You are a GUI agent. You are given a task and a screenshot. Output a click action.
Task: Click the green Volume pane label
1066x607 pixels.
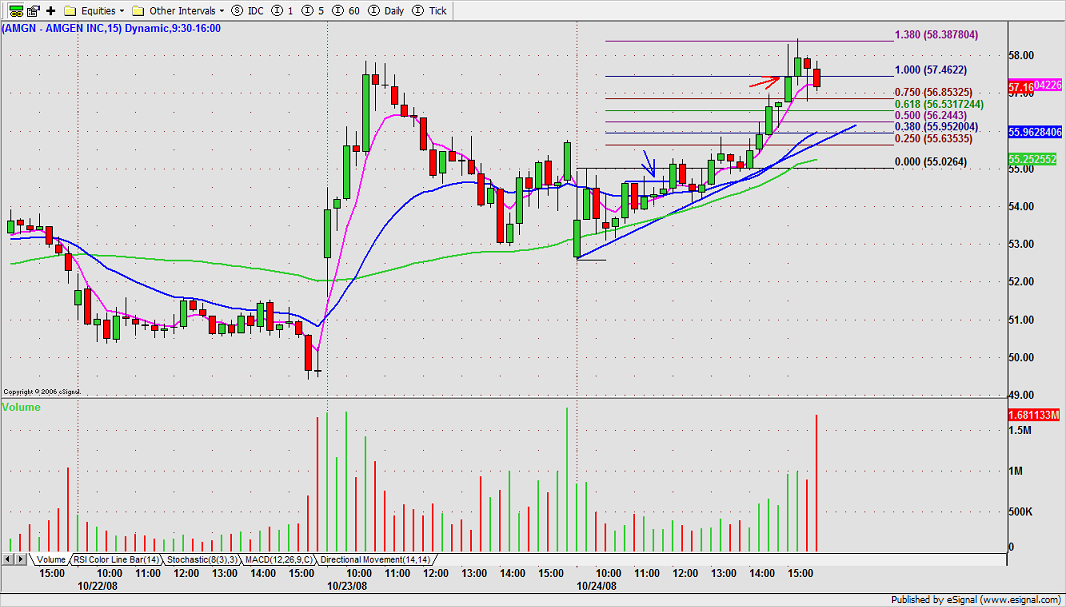(21, 407)
